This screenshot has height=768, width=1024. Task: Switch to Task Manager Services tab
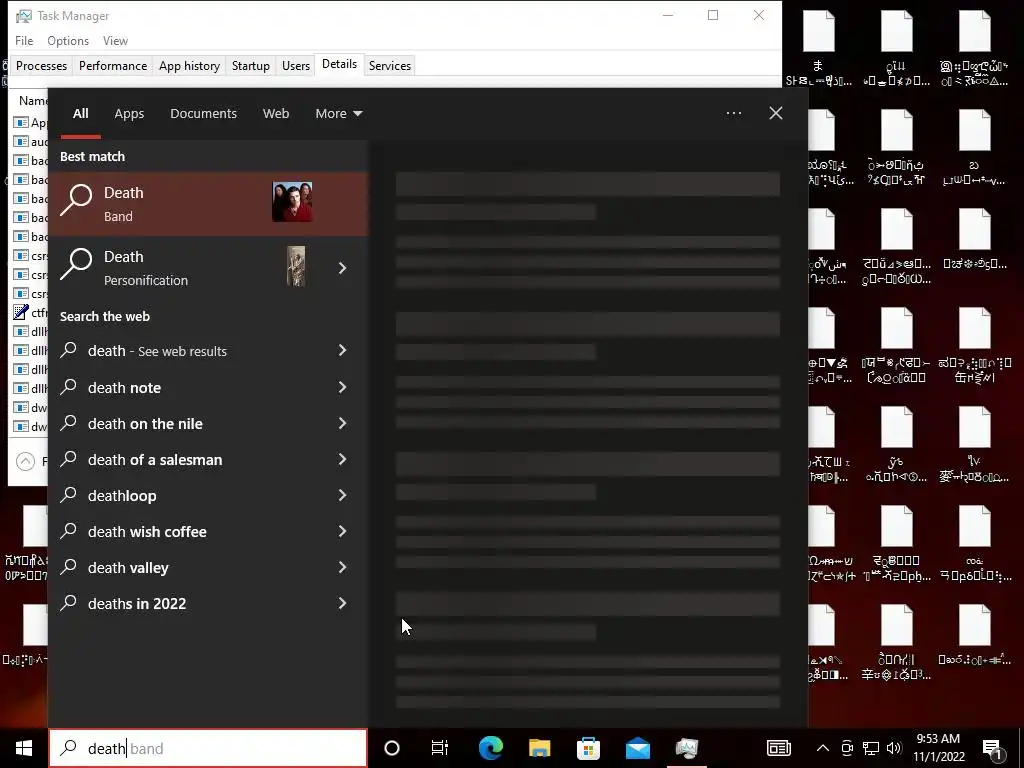point(390,66)
